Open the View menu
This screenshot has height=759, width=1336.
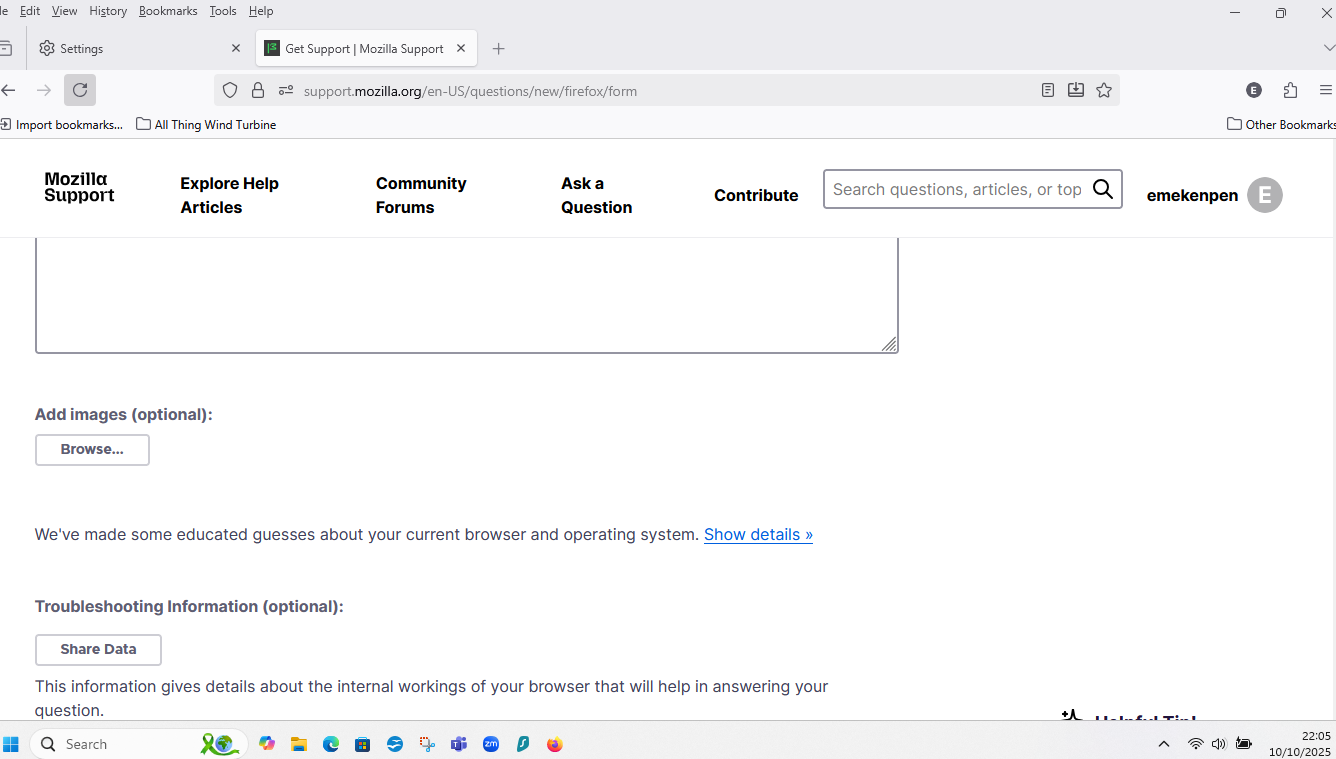(x=64, y=11)
